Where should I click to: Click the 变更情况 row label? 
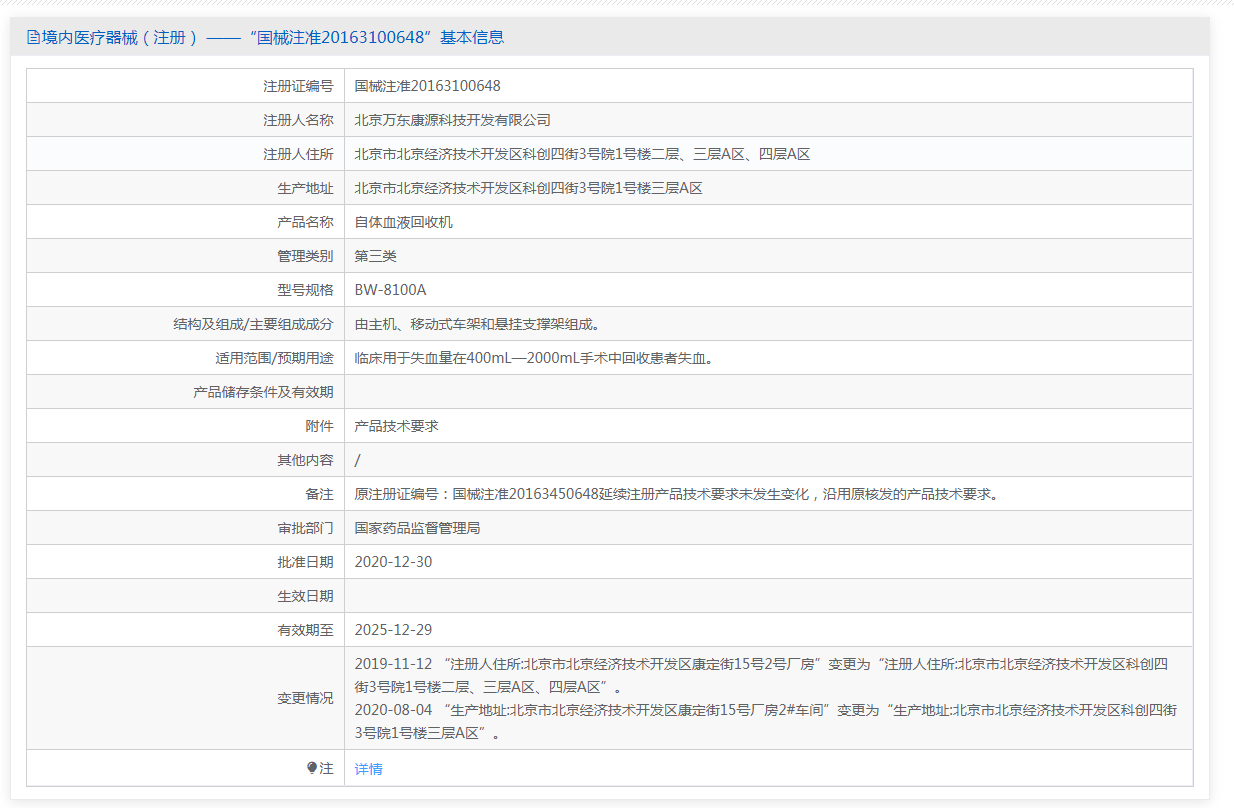[305, 698]
